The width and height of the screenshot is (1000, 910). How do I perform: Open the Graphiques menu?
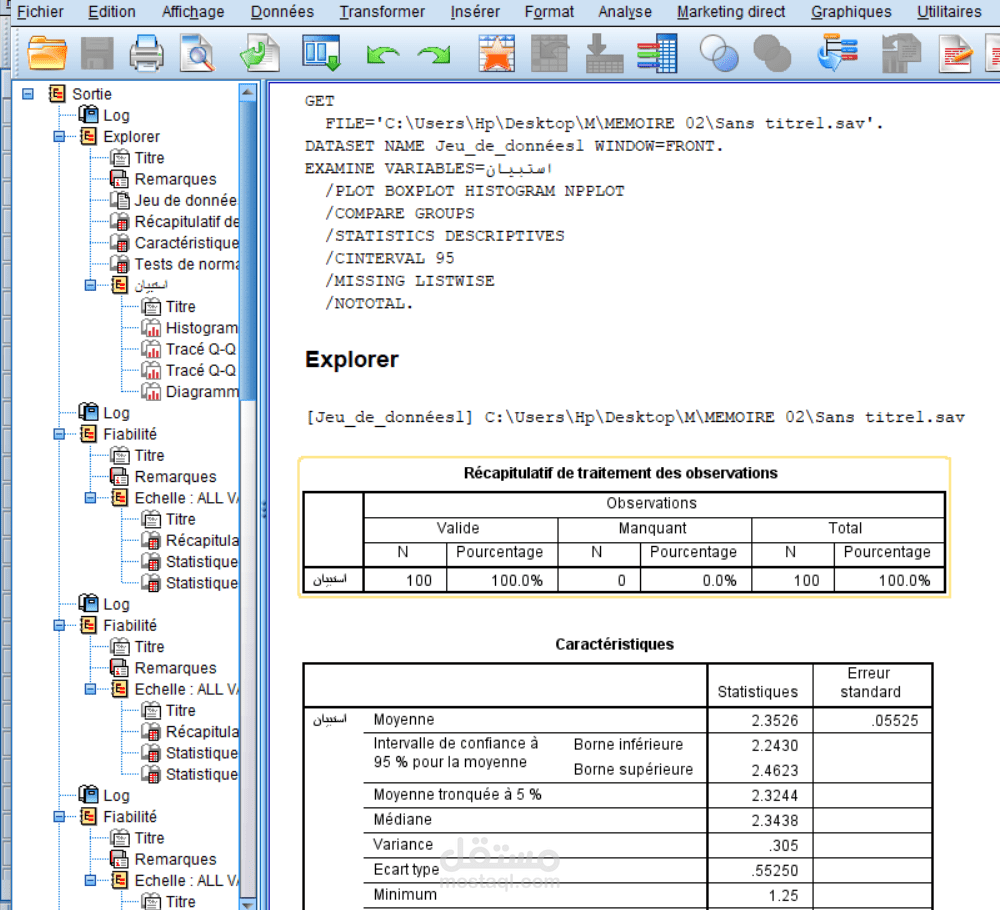(851, 11)
